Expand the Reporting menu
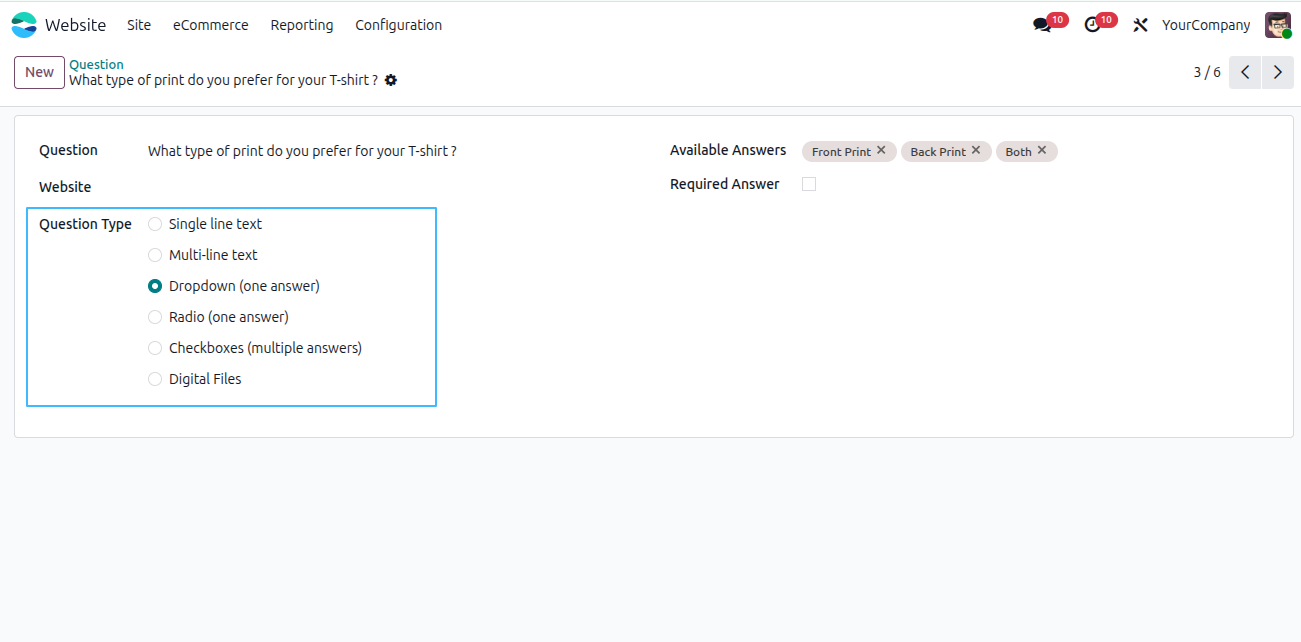This screenshot has width=1301, height=642. tap(302, 25)
